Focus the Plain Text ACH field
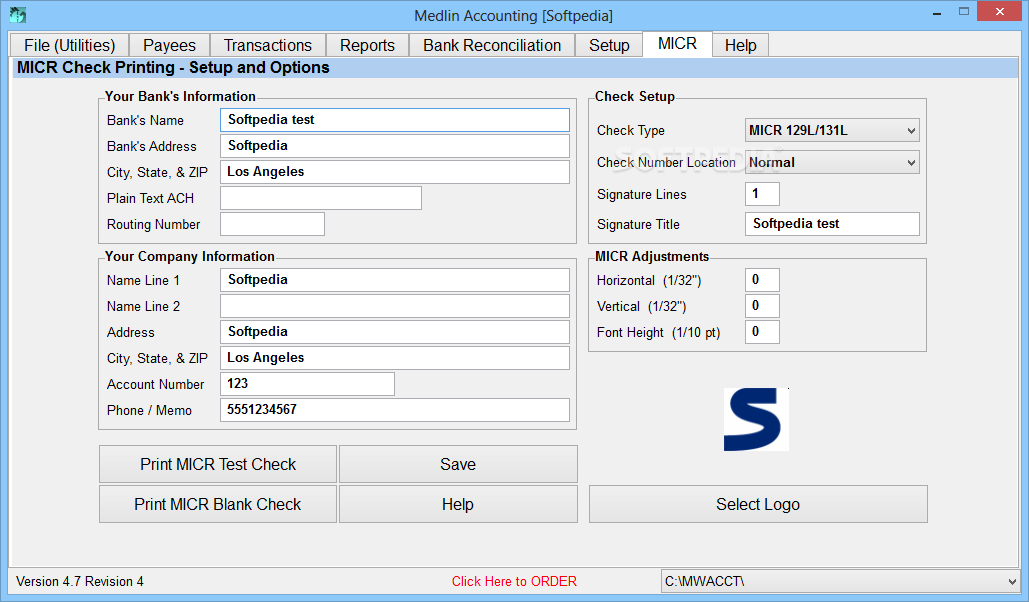 321,198
